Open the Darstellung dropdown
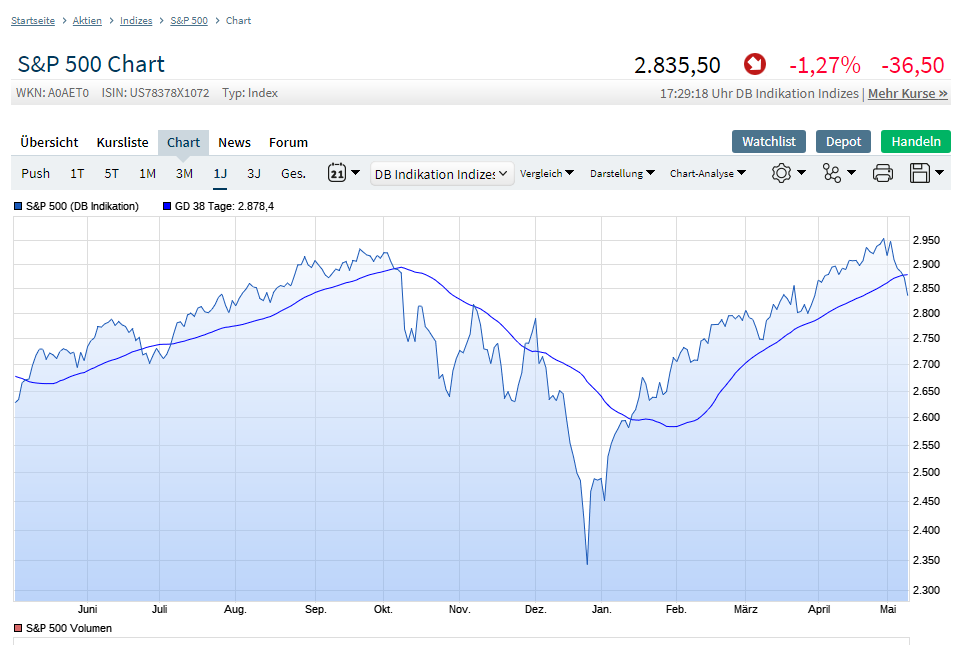This screenshot has width=961, height=645. (x=622, y=174)
